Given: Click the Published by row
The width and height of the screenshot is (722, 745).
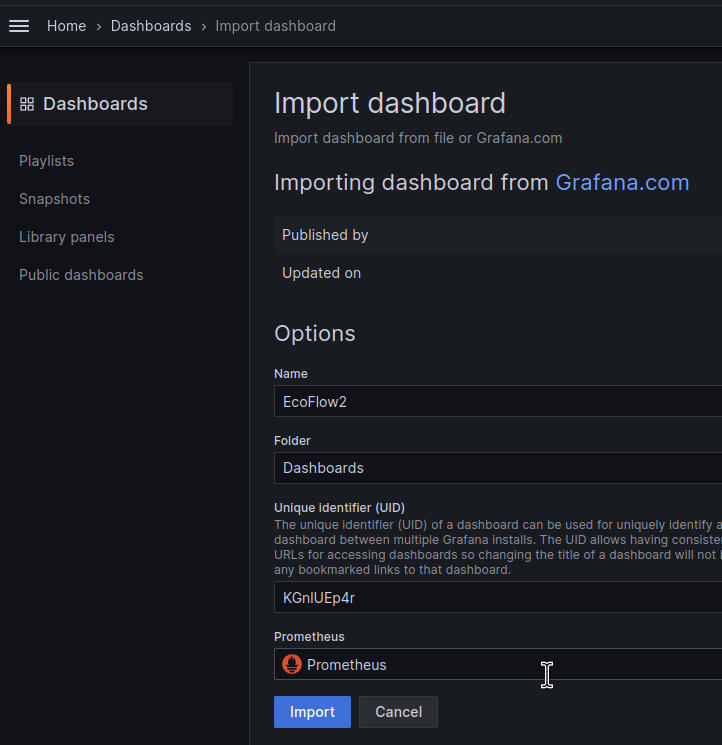Looking at the screenshot, I should coord(498,235).
